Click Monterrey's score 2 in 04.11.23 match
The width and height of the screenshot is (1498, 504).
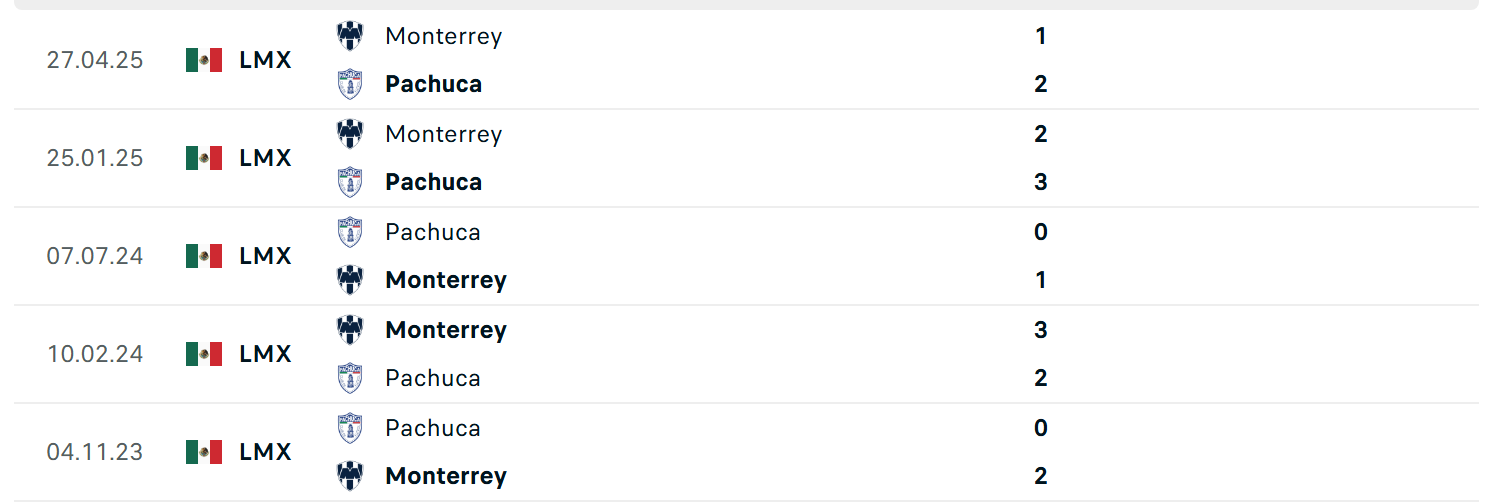pos(1041,476)
